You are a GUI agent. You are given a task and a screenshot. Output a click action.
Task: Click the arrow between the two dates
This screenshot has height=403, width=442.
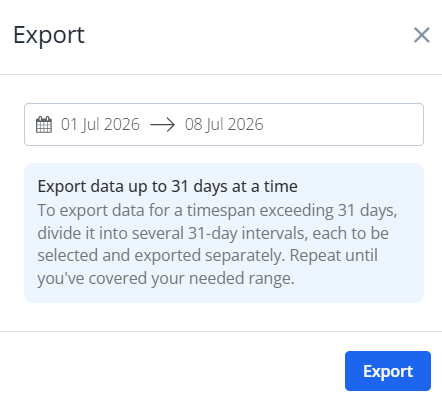(x=162, y=125)
